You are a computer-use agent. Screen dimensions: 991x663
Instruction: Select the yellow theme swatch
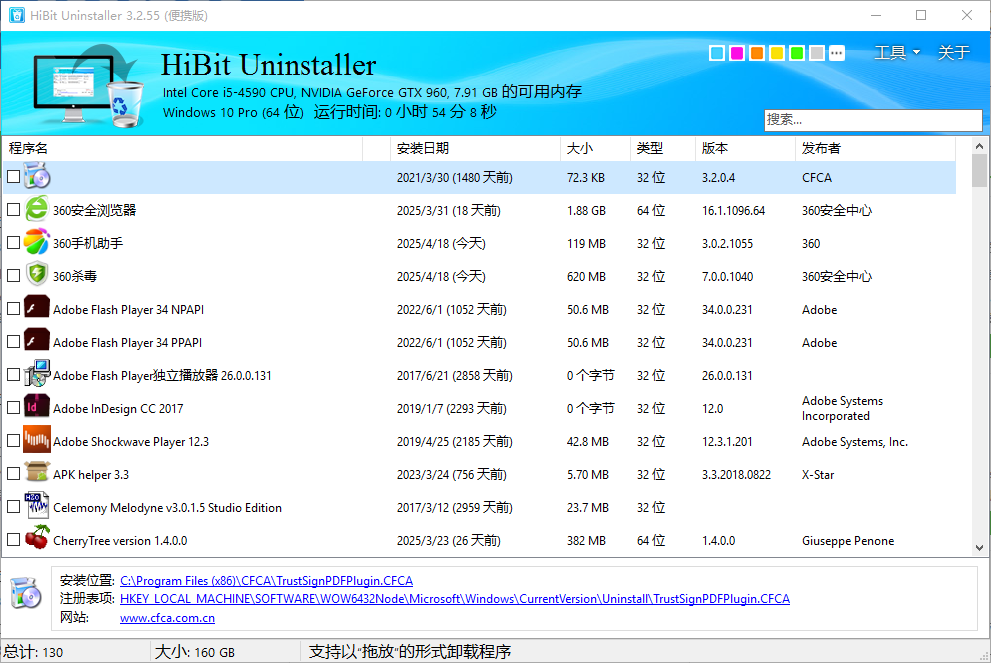coord(777,53)
